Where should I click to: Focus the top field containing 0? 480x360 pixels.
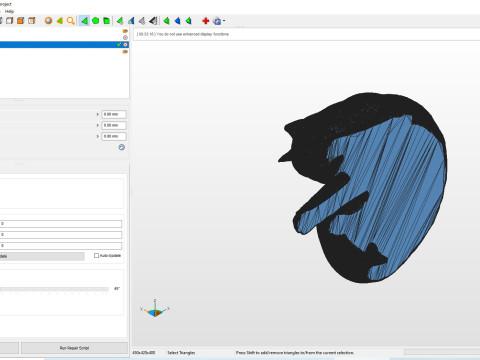(61, 224)
